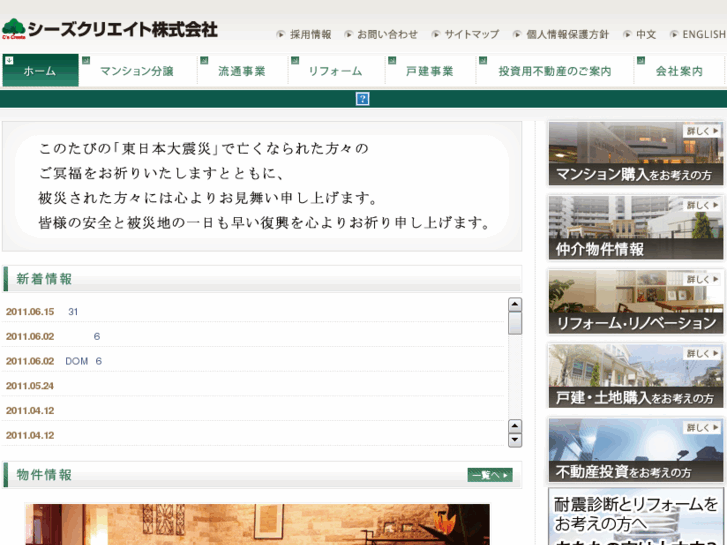Open the 採用情報 link
The image size is (727, 545).
[311, 35]
